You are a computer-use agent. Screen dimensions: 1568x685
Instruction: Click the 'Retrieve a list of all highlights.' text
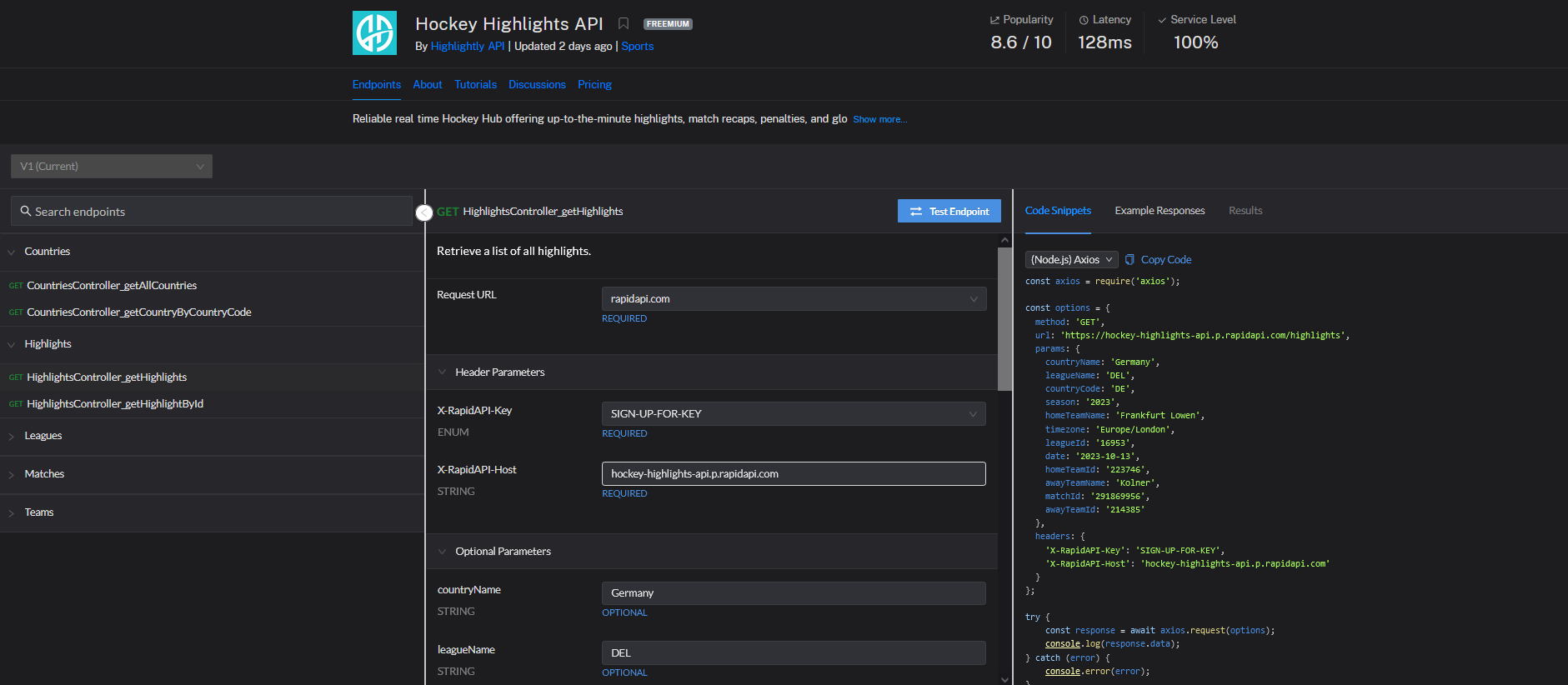[513, 251]
